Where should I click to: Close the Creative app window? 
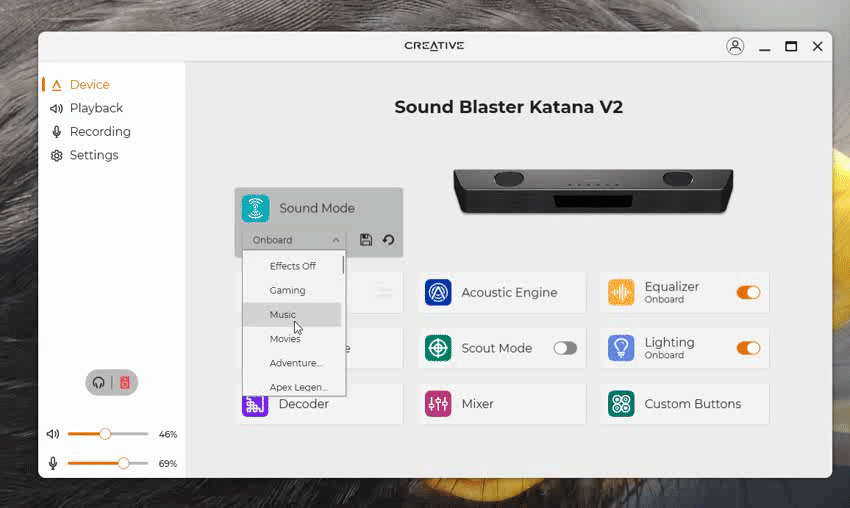817,47
